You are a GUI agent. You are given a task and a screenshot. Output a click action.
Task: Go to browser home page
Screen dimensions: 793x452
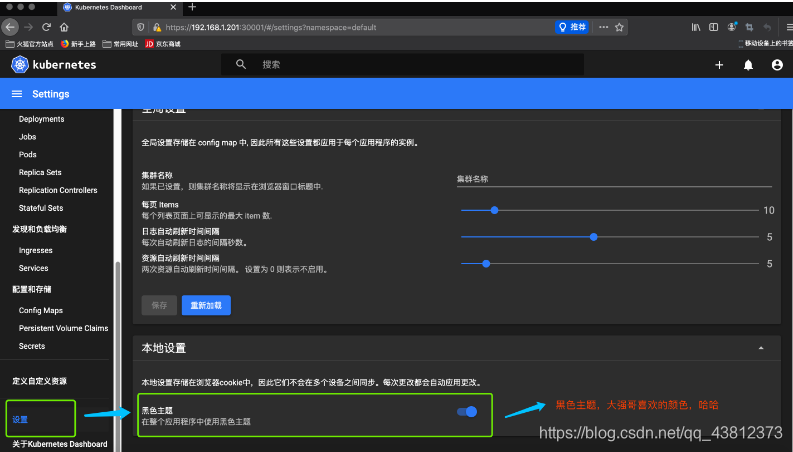64,27
